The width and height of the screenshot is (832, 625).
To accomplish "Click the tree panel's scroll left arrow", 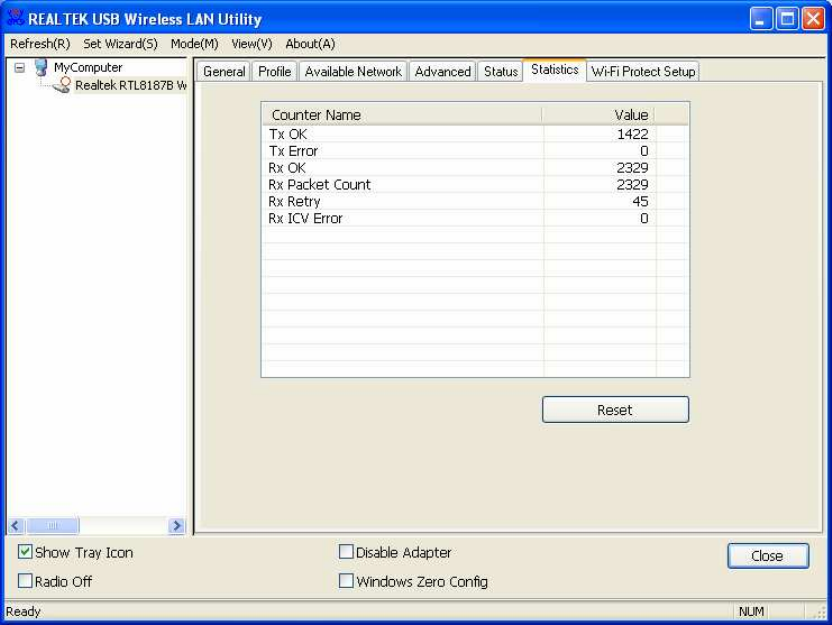I will coord(15,526).
